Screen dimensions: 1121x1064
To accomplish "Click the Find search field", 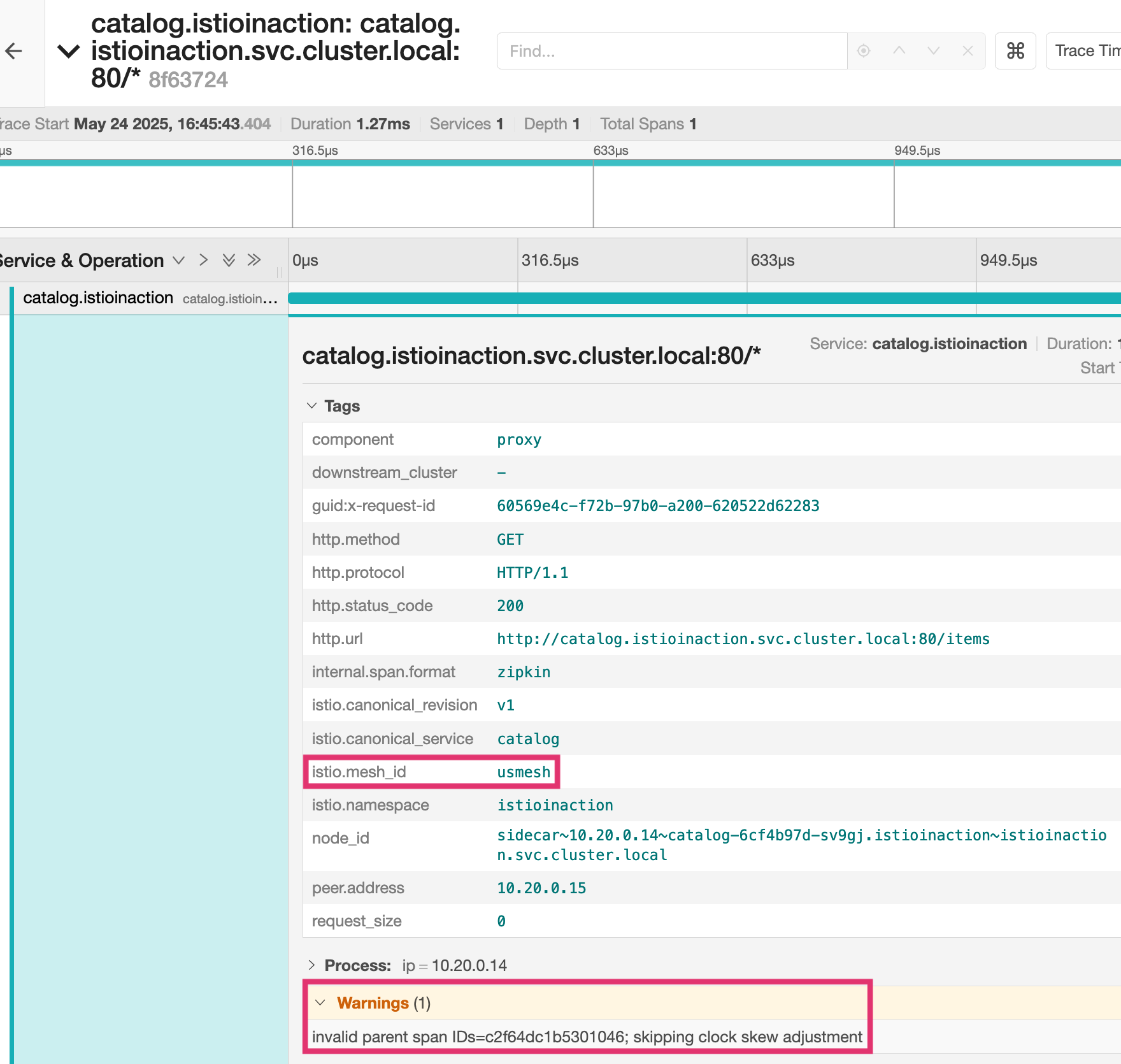I will (x=672, y=51).
